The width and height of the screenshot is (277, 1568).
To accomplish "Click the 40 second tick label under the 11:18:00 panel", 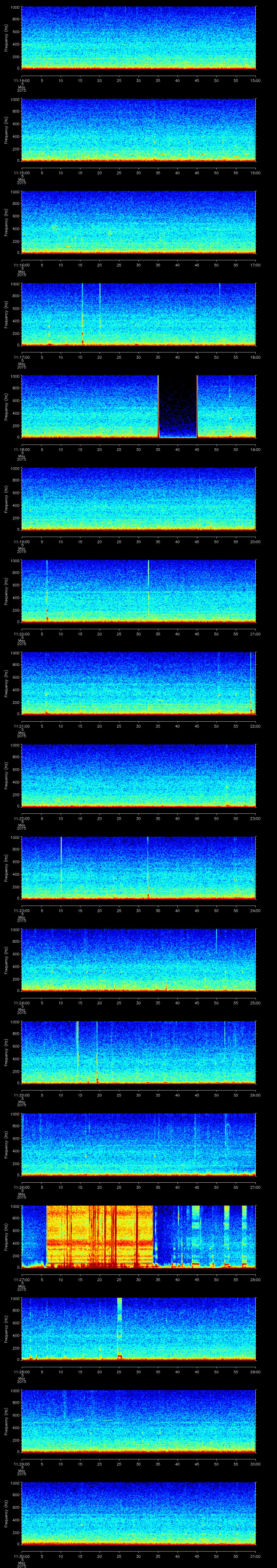I will point(178,450).
